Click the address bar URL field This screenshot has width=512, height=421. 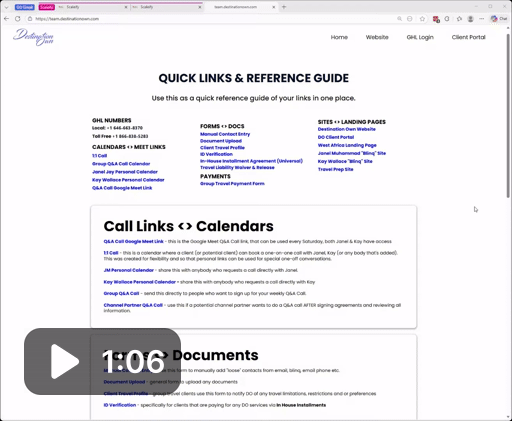click(x=213, y=19)
